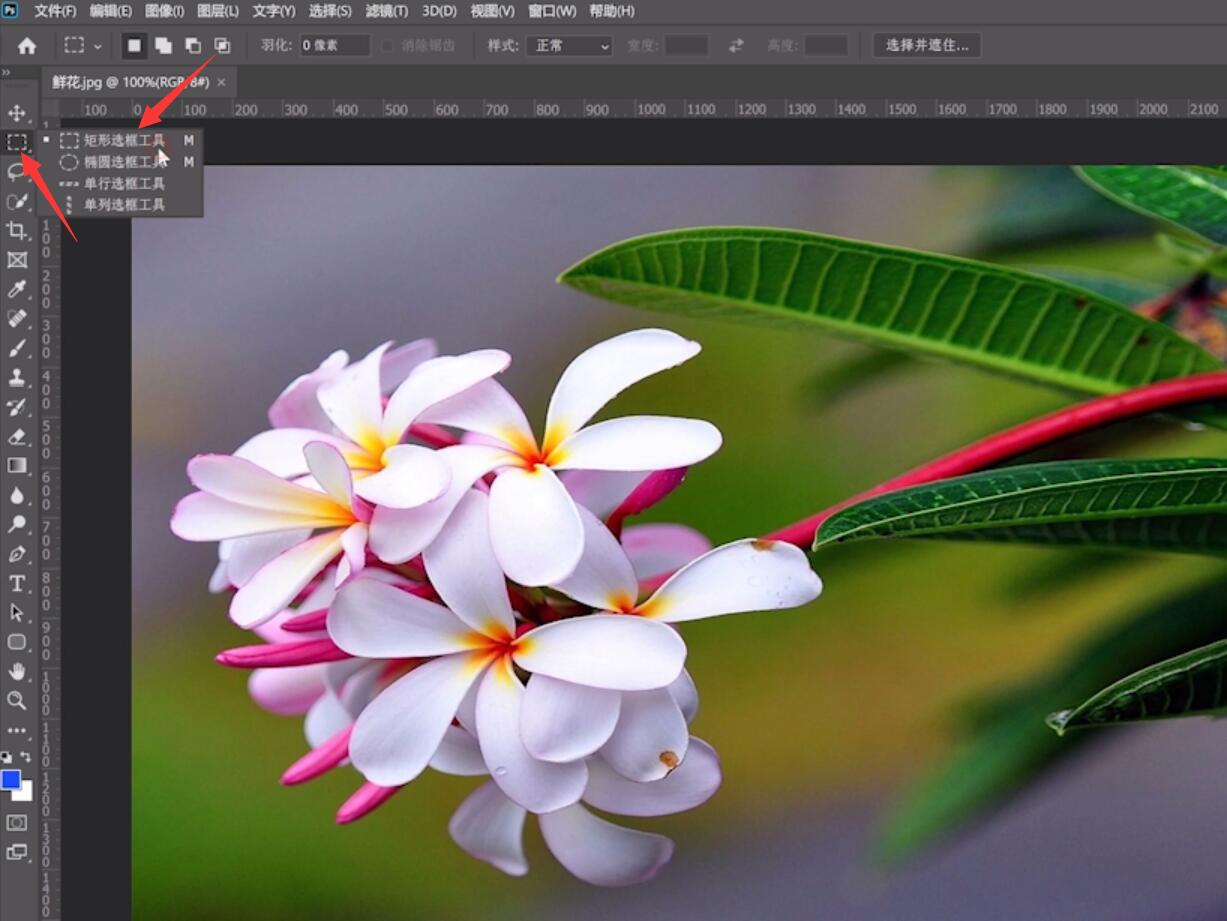
Task: Select the Eyedropper tool
Action: coord(17,289)
